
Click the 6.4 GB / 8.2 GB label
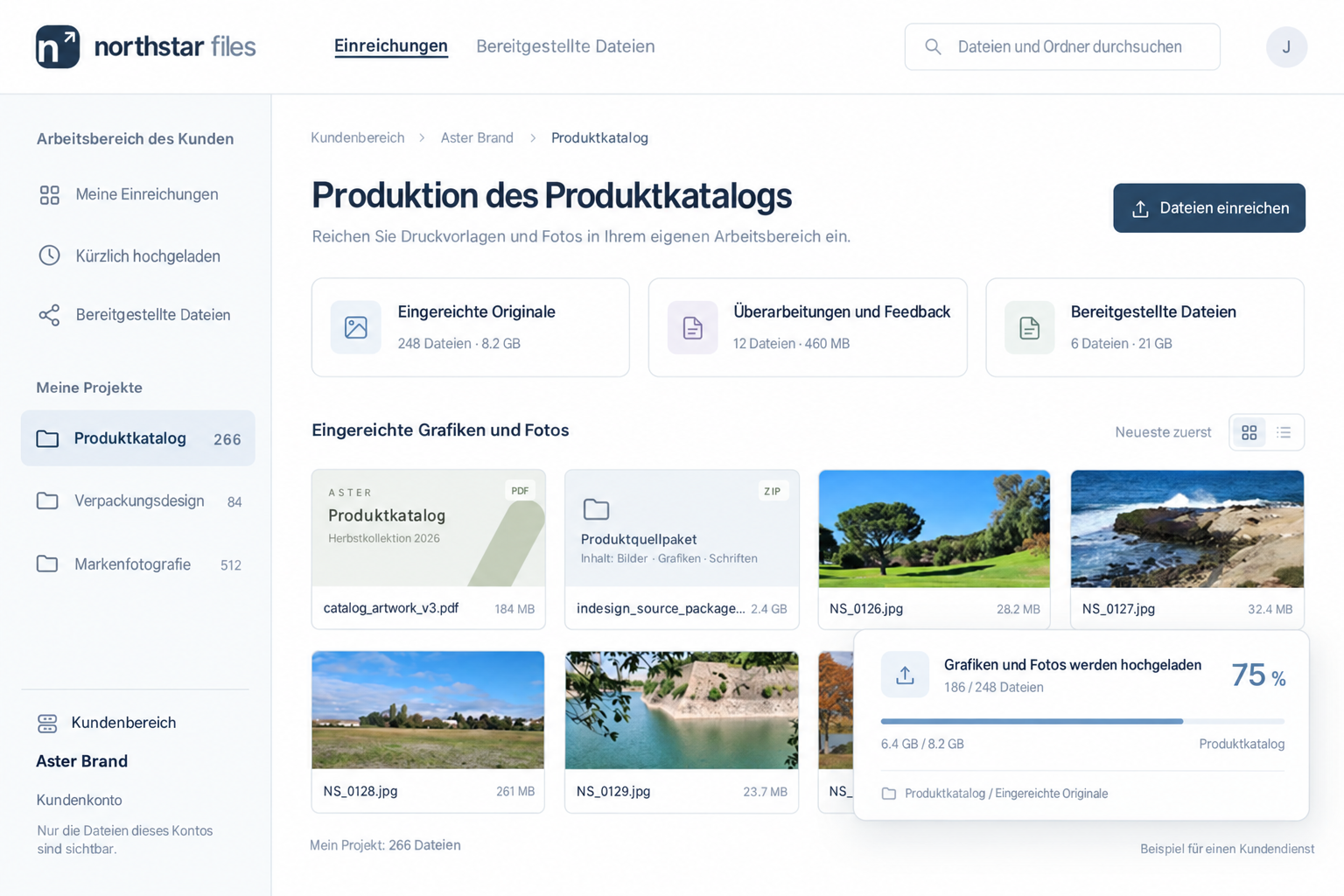click(x=922, y=744)
